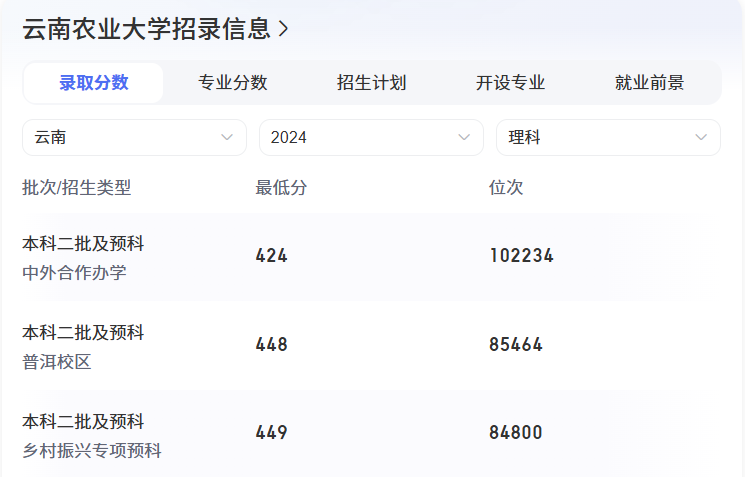Viewport: 745px width, 477px height.
Task: Click the rank value 85464
Action: [516, 344]
